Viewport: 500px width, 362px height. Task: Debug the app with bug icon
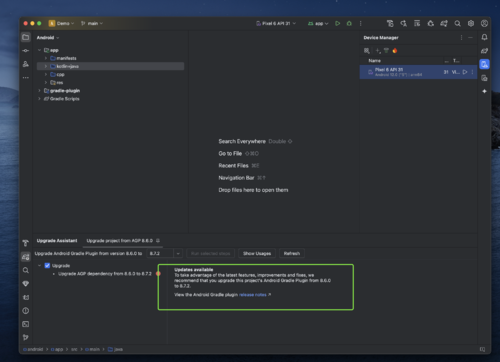coord(349,23)
